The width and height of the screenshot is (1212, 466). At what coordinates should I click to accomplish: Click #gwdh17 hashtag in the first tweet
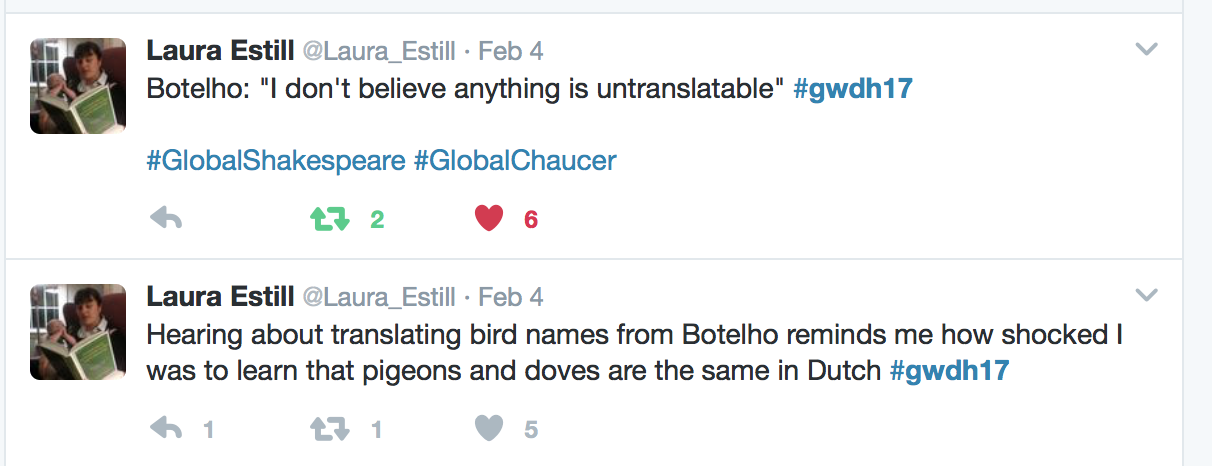click(853, 88)
